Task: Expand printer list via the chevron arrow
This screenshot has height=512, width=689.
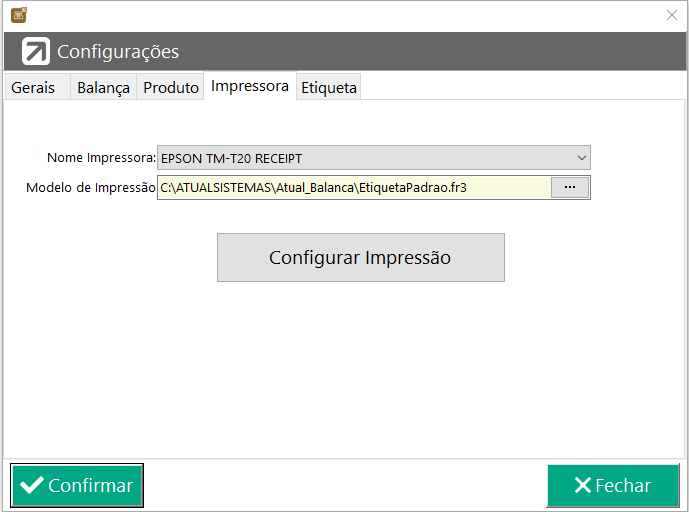Action: coord(581,158)
